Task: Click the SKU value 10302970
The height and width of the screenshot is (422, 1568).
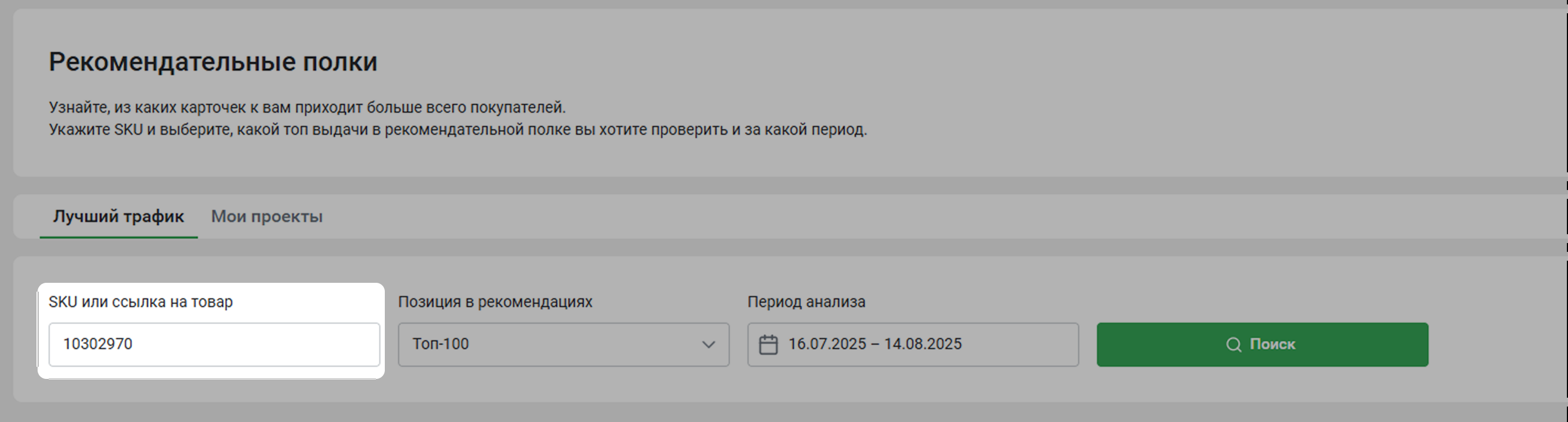Action: click(x=98, y=344)
